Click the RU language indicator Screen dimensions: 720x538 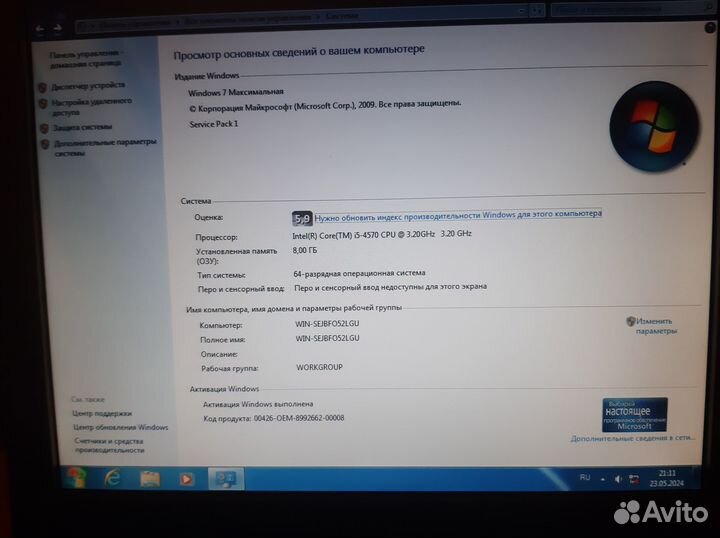click(x=585, y=477)
